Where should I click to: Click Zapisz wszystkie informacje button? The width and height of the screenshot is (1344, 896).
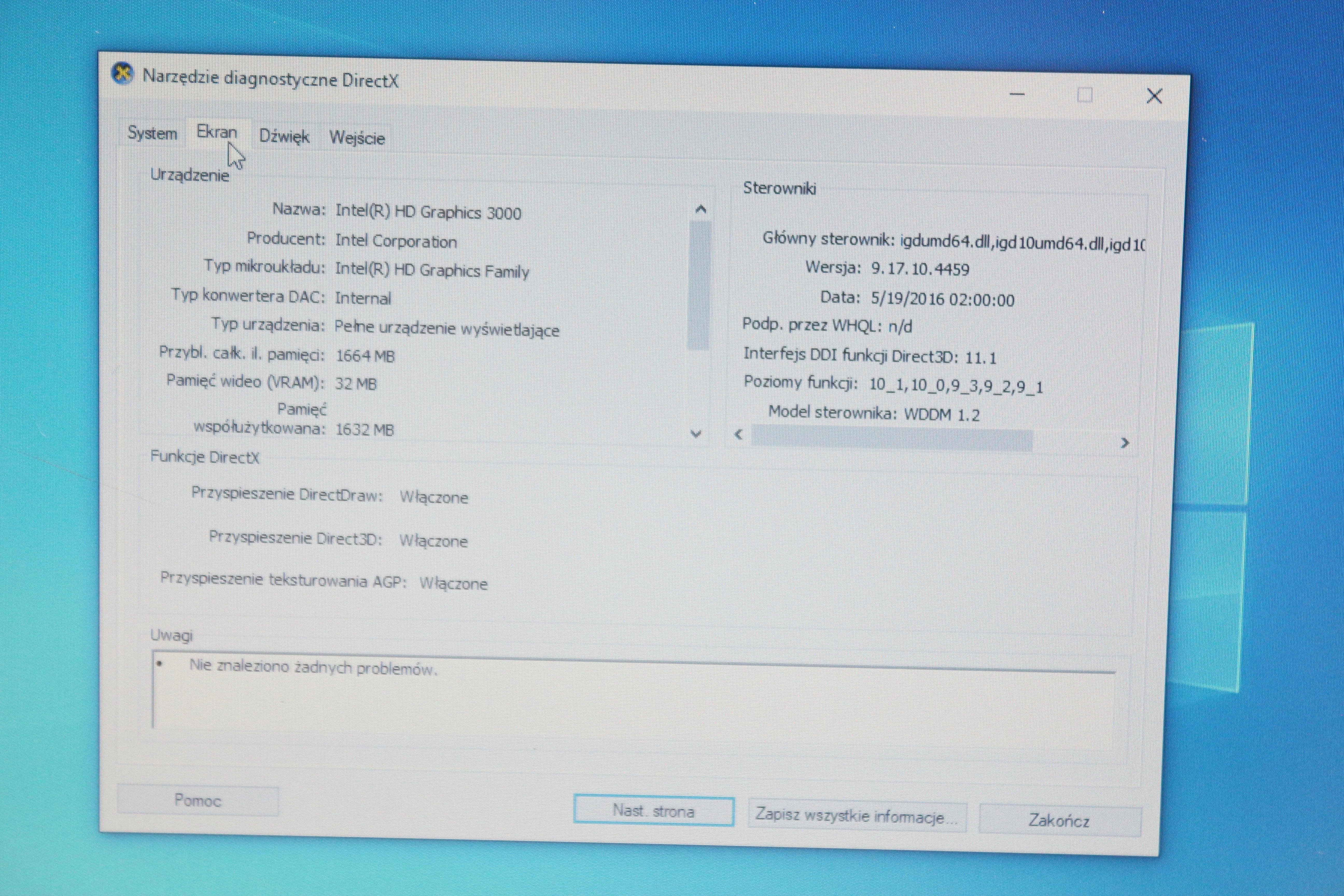857,816
